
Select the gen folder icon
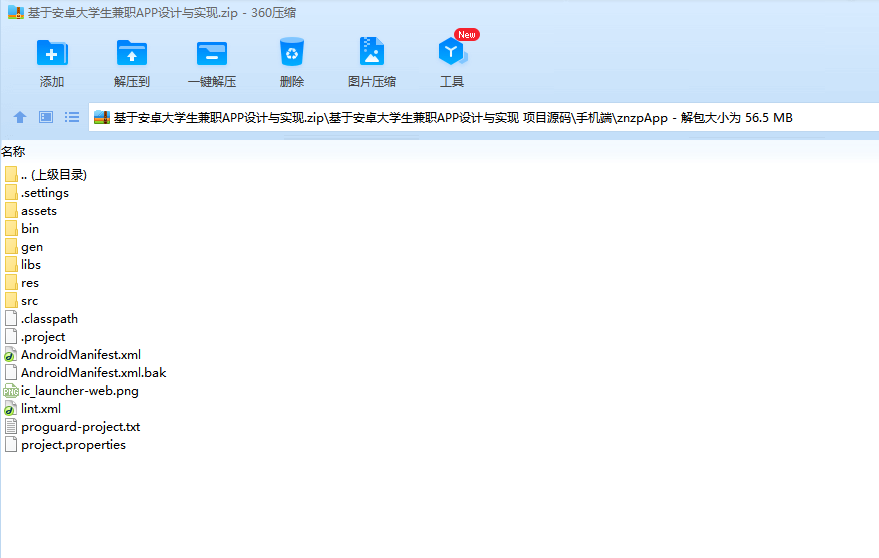point(11,246)
